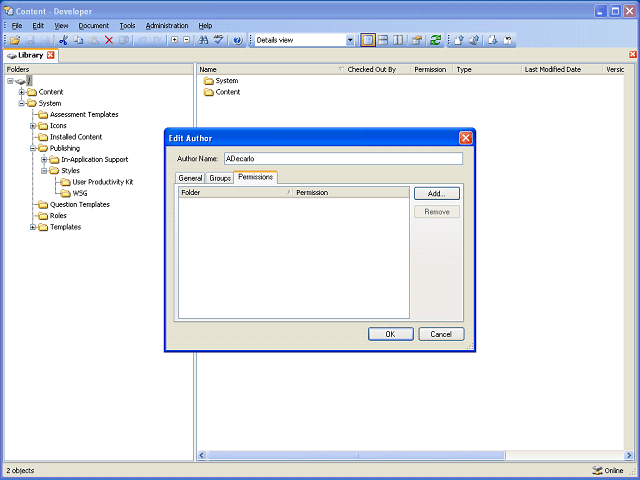
Task: Click the Type column header
Action: pyautogui.click(x=488, y=69)
